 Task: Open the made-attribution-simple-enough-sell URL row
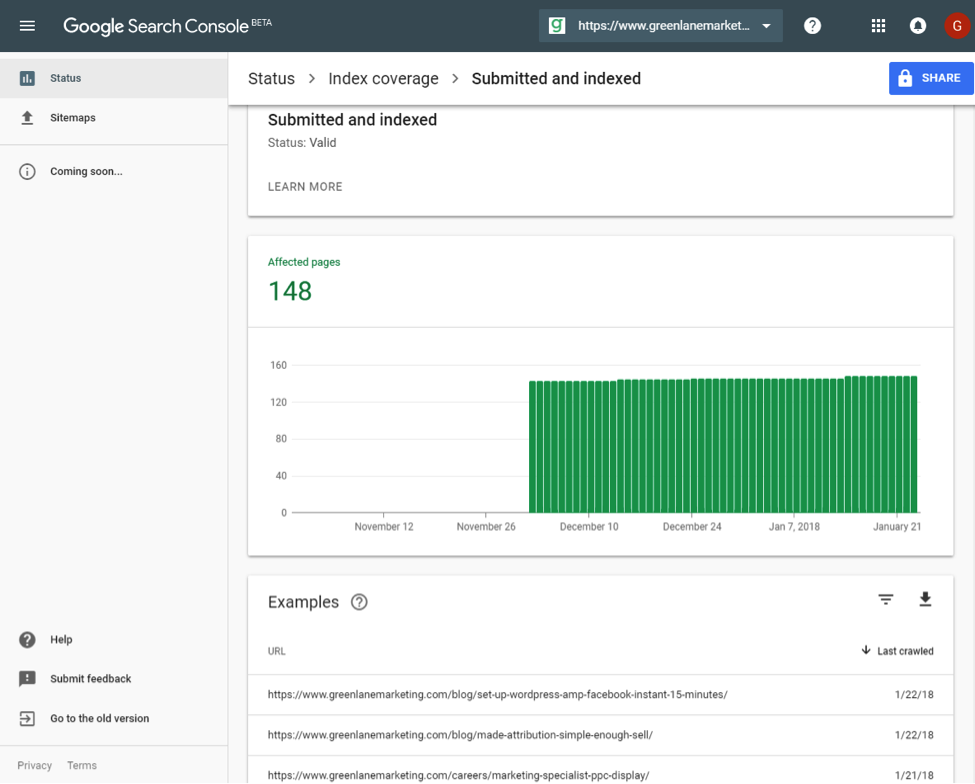pyautogui.click(x=600, y=735)
